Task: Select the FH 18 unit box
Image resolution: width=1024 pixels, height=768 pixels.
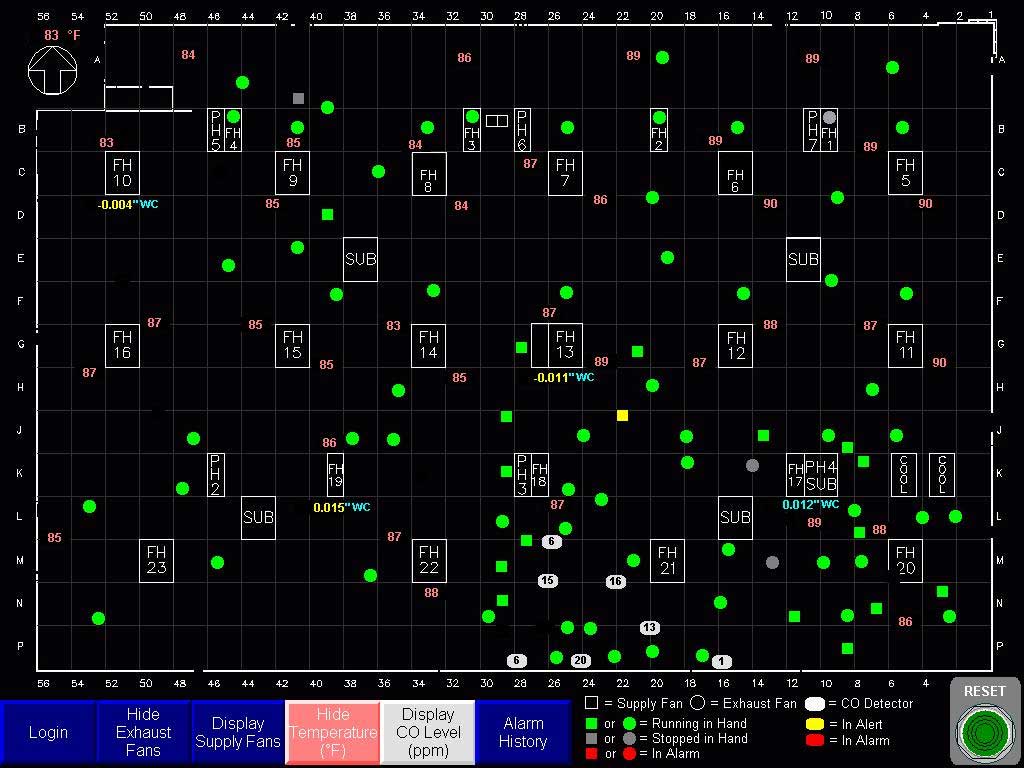Action: 539,475
